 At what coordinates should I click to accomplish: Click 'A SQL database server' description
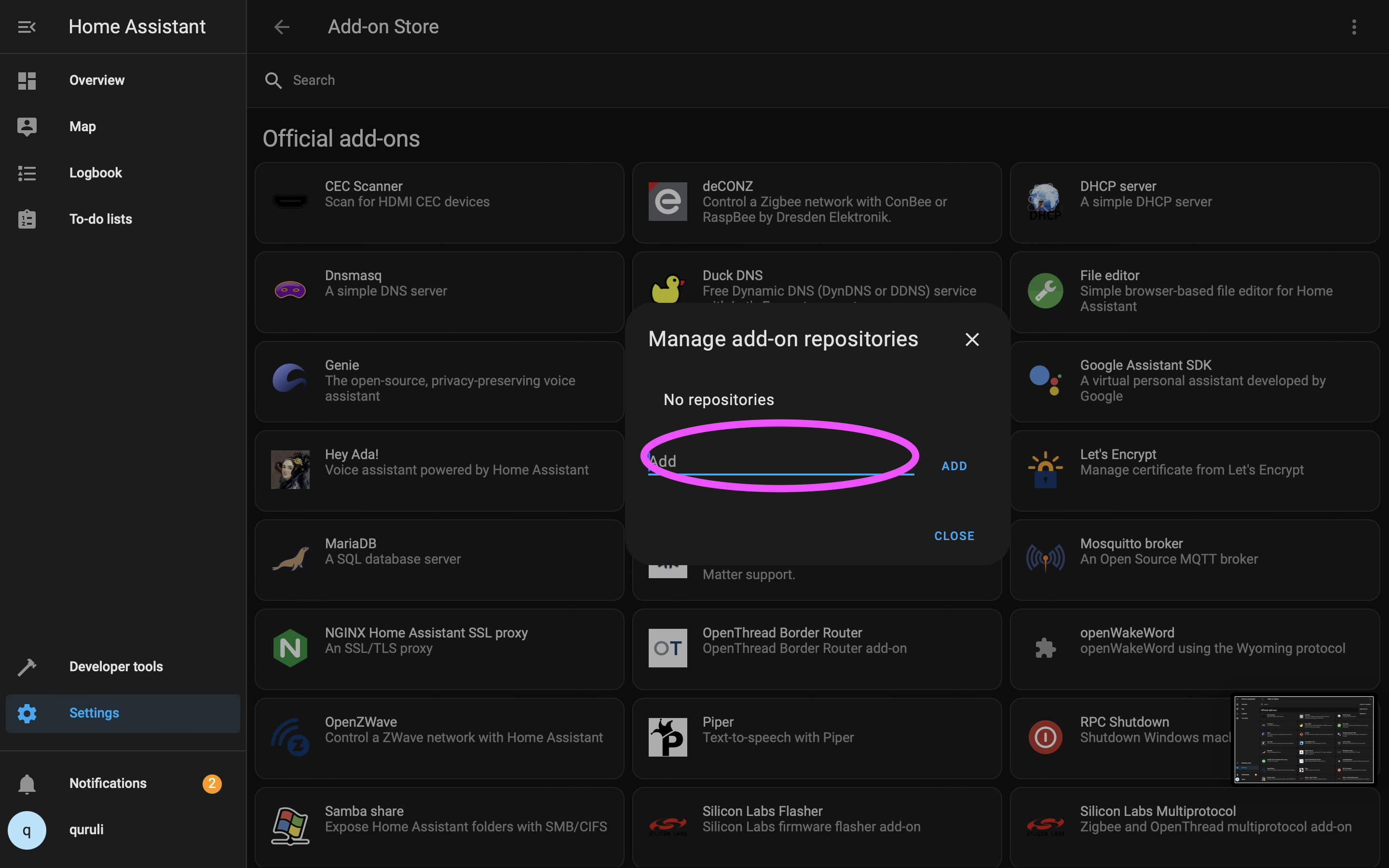[x=393, y=559]
